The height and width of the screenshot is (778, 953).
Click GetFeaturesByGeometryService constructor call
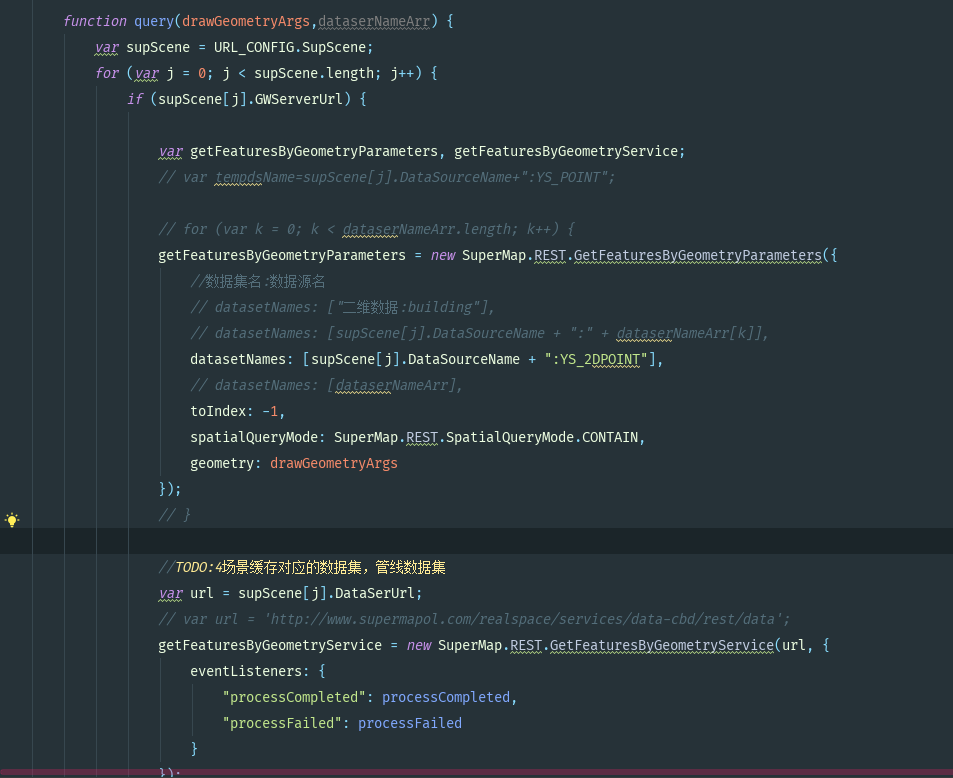[662, 645]
